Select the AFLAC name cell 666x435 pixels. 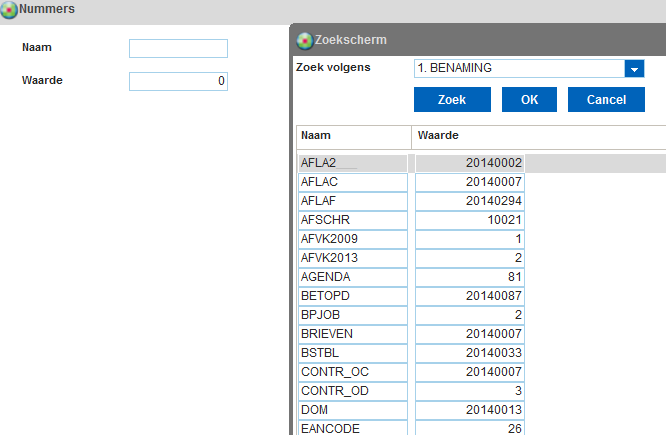tap(353, 182)
